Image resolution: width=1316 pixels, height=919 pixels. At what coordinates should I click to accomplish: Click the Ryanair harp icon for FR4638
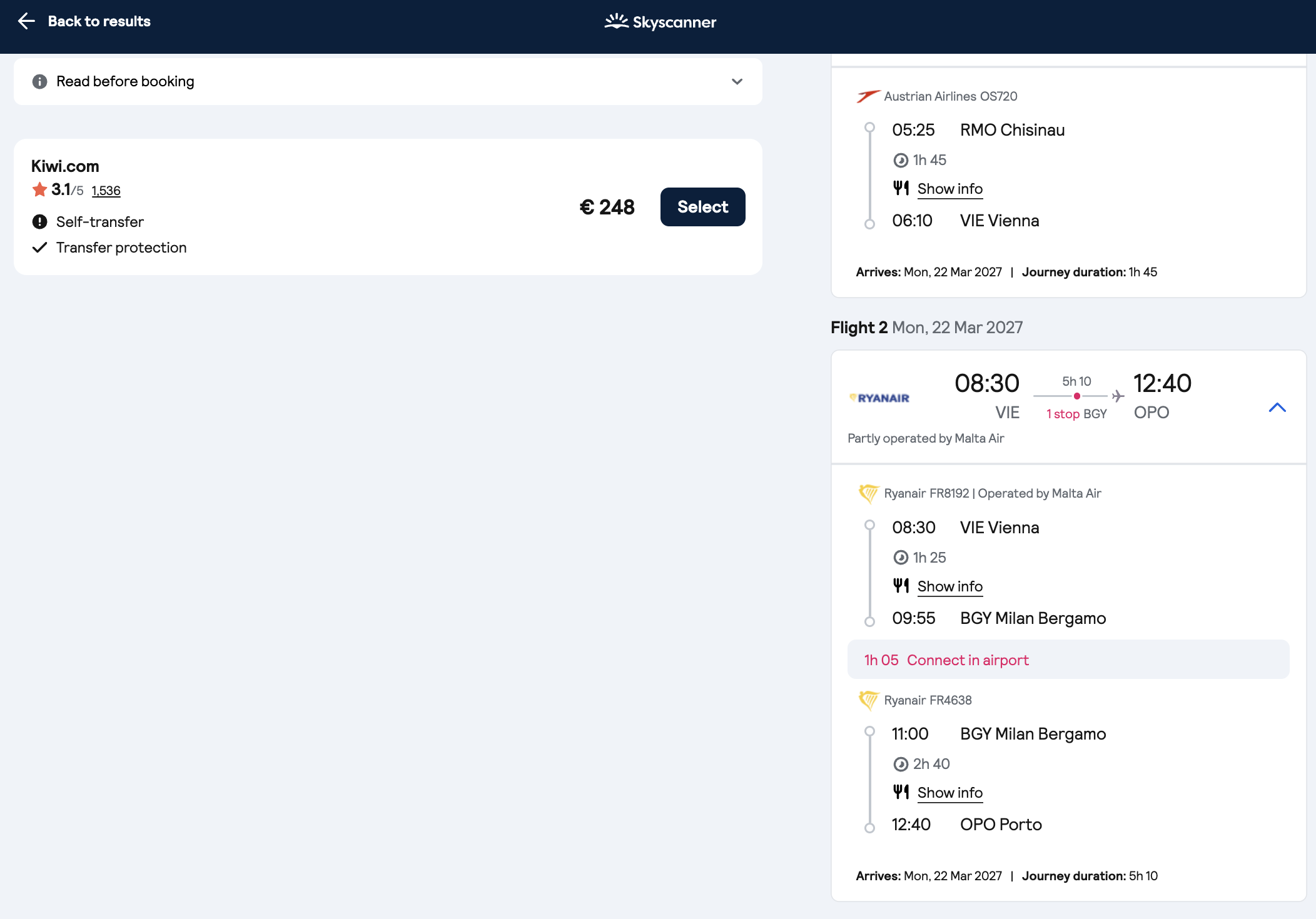pyautogui.click(x=868, y=701)
